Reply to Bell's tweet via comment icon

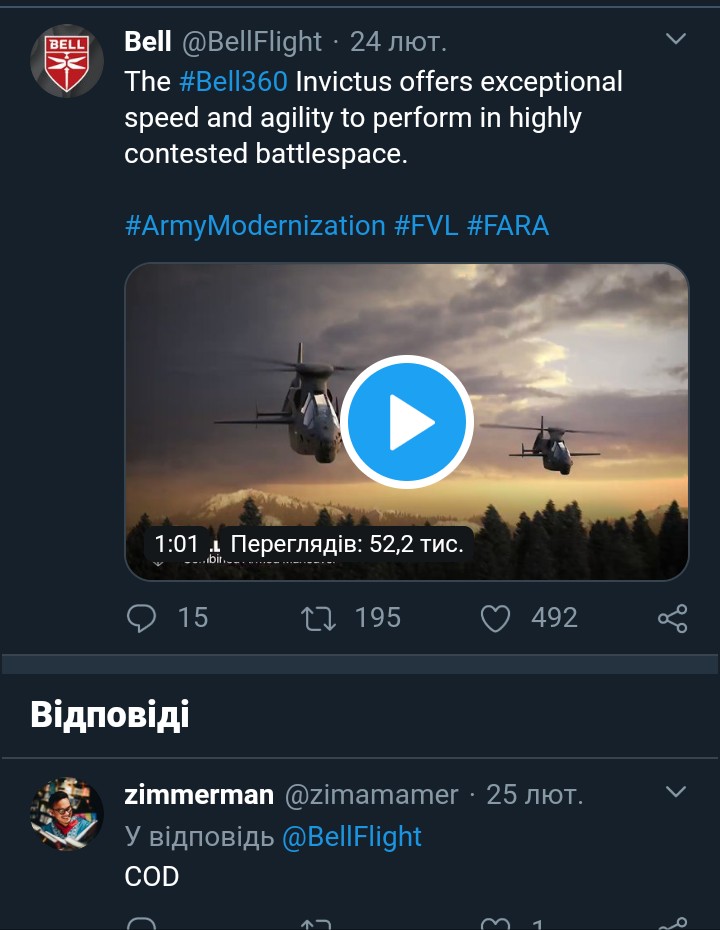pos(143,619)
